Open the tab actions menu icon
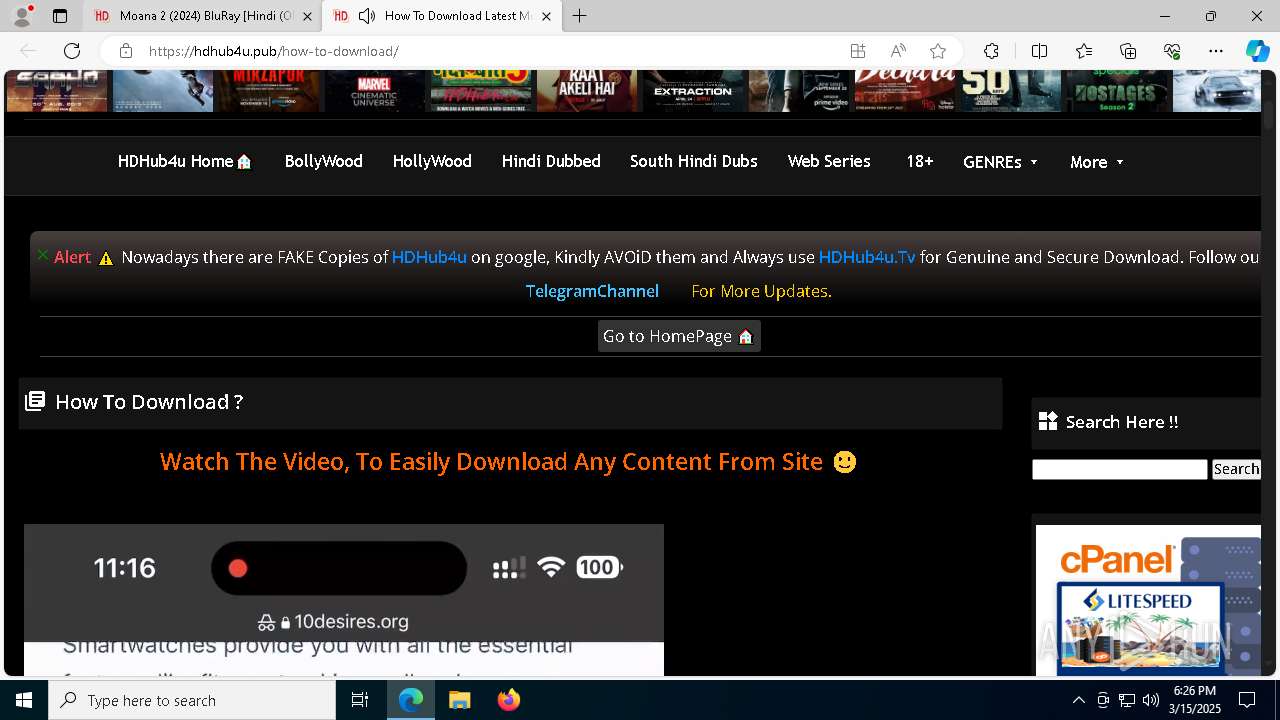The height and width of the screenshot is (720, 1280). (60, 16)
